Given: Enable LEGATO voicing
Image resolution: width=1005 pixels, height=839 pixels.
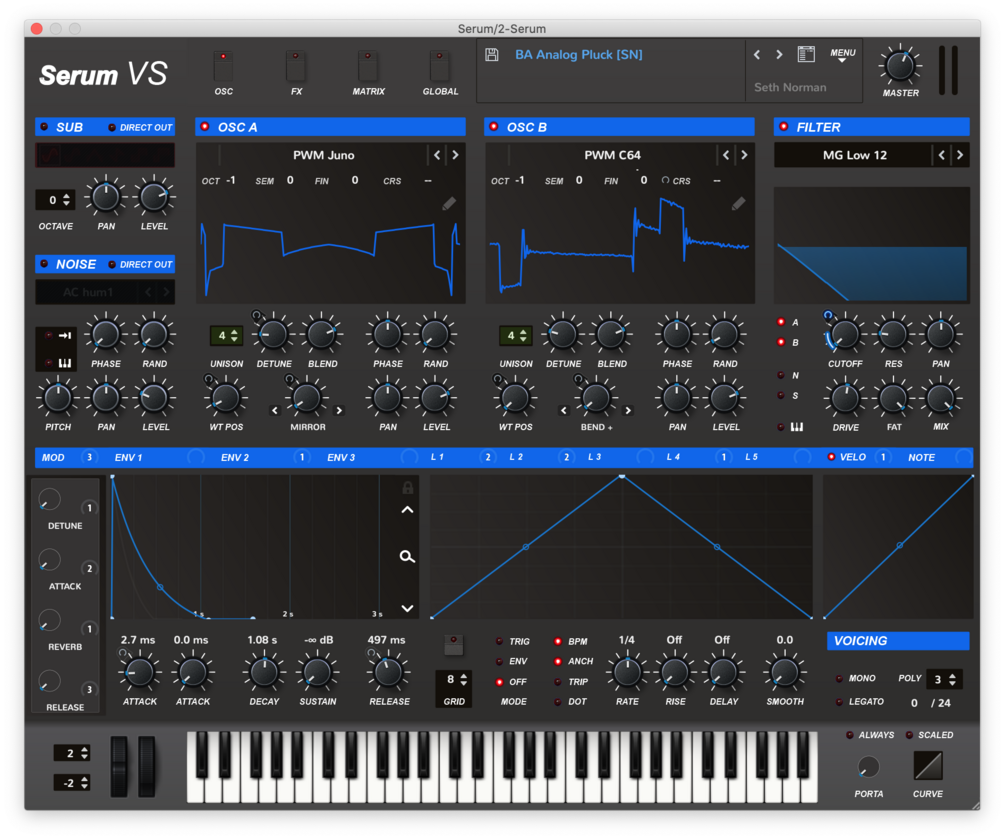Looking at the screenshot, I should (840, 702).
